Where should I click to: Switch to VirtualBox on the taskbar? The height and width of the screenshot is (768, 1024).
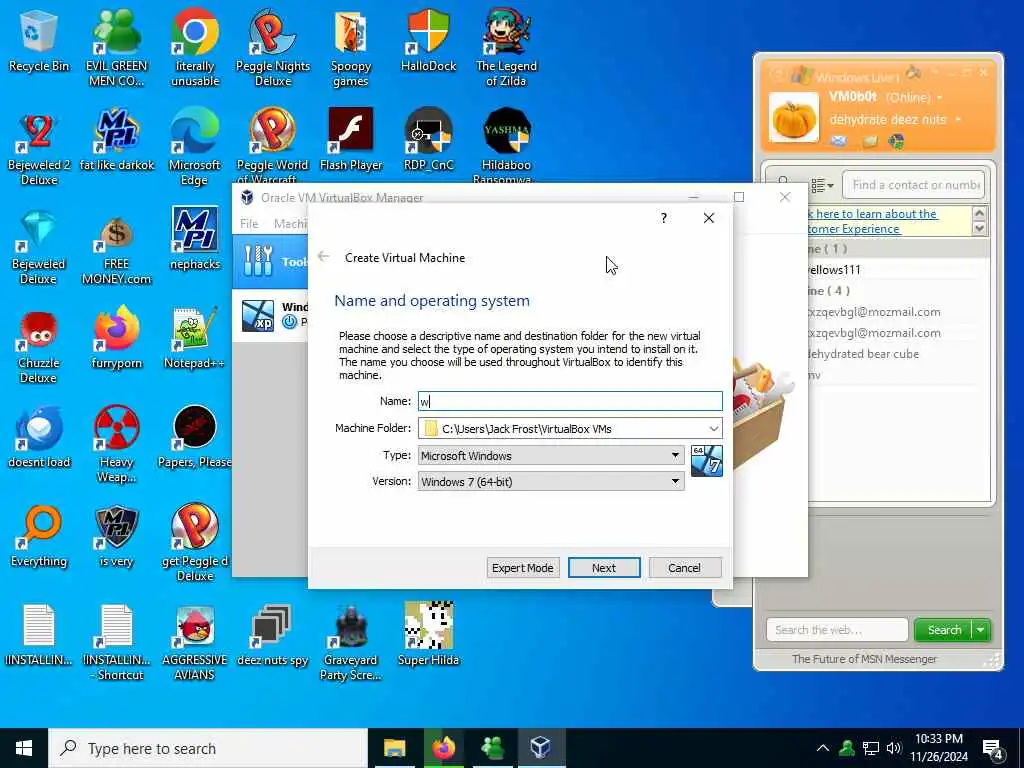(x=541, y=748)
